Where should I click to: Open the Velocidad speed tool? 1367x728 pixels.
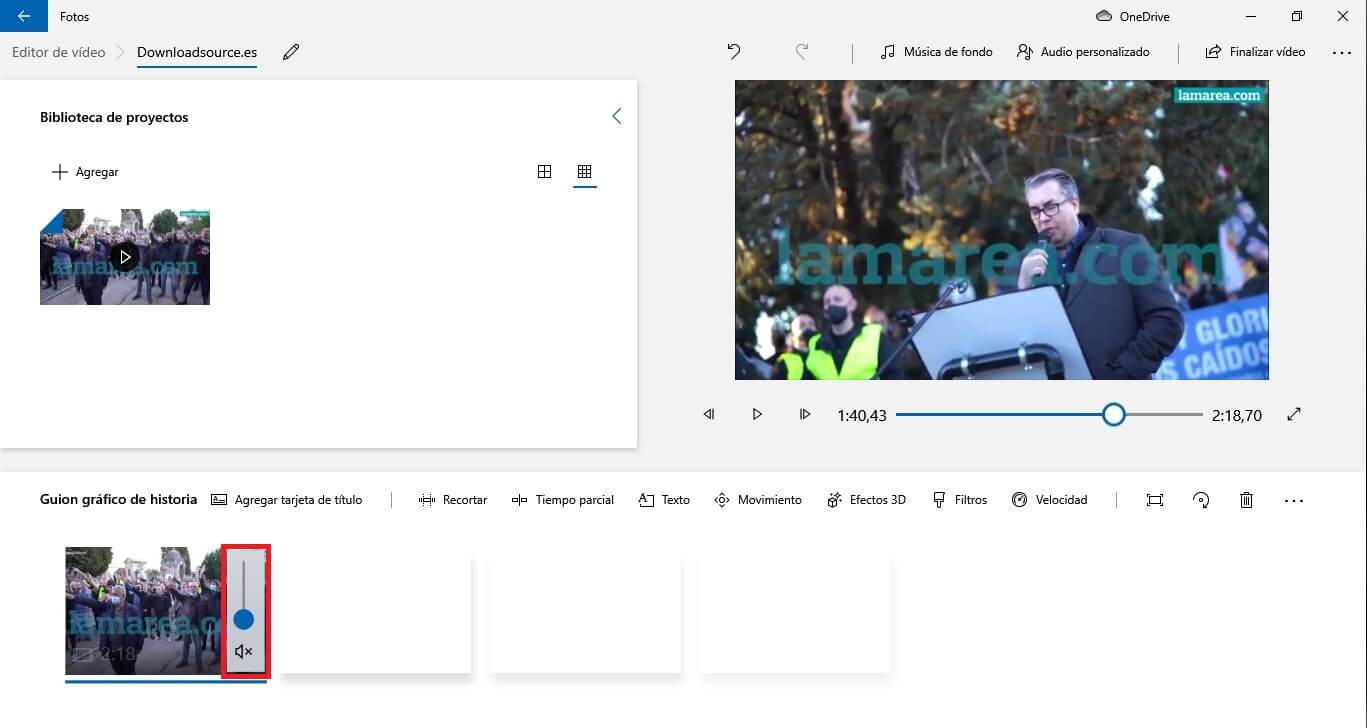pyautogui.click(x=1050, y=500)
